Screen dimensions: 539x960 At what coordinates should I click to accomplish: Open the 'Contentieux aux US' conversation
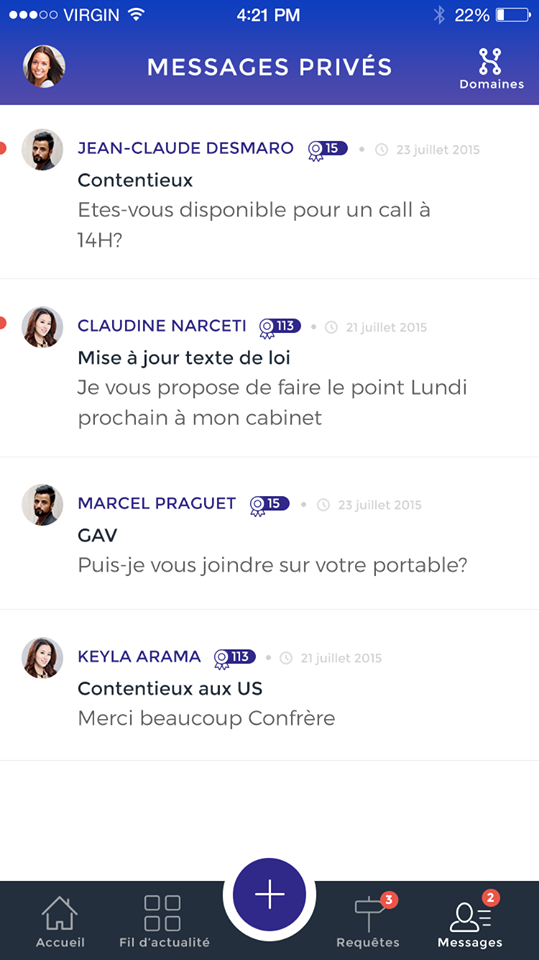pos(270,685)
